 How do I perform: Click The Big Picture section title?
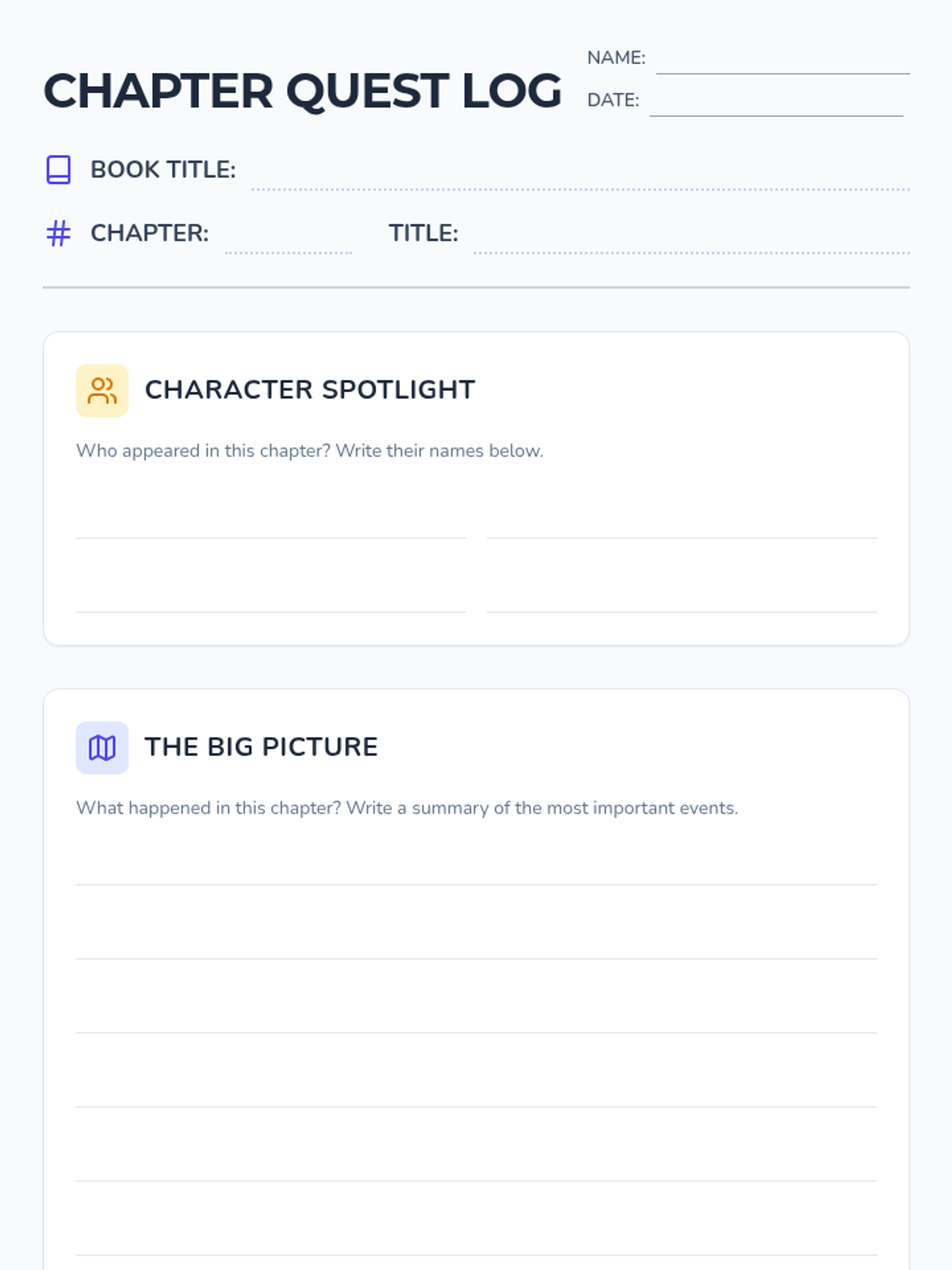(261, 747)
